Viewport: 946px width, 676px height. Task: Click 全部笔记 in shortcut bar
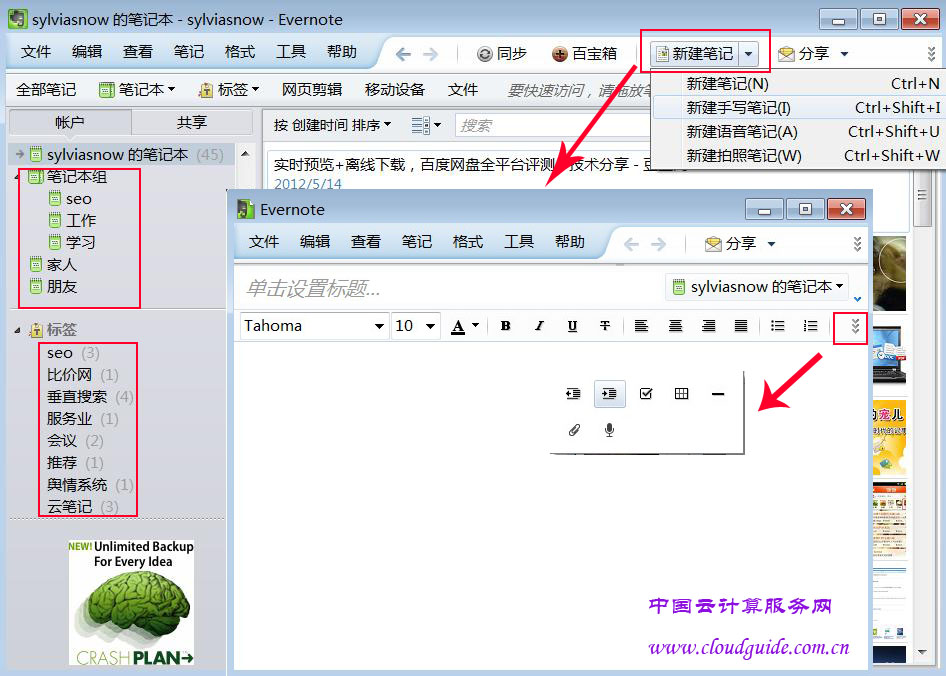46,90
